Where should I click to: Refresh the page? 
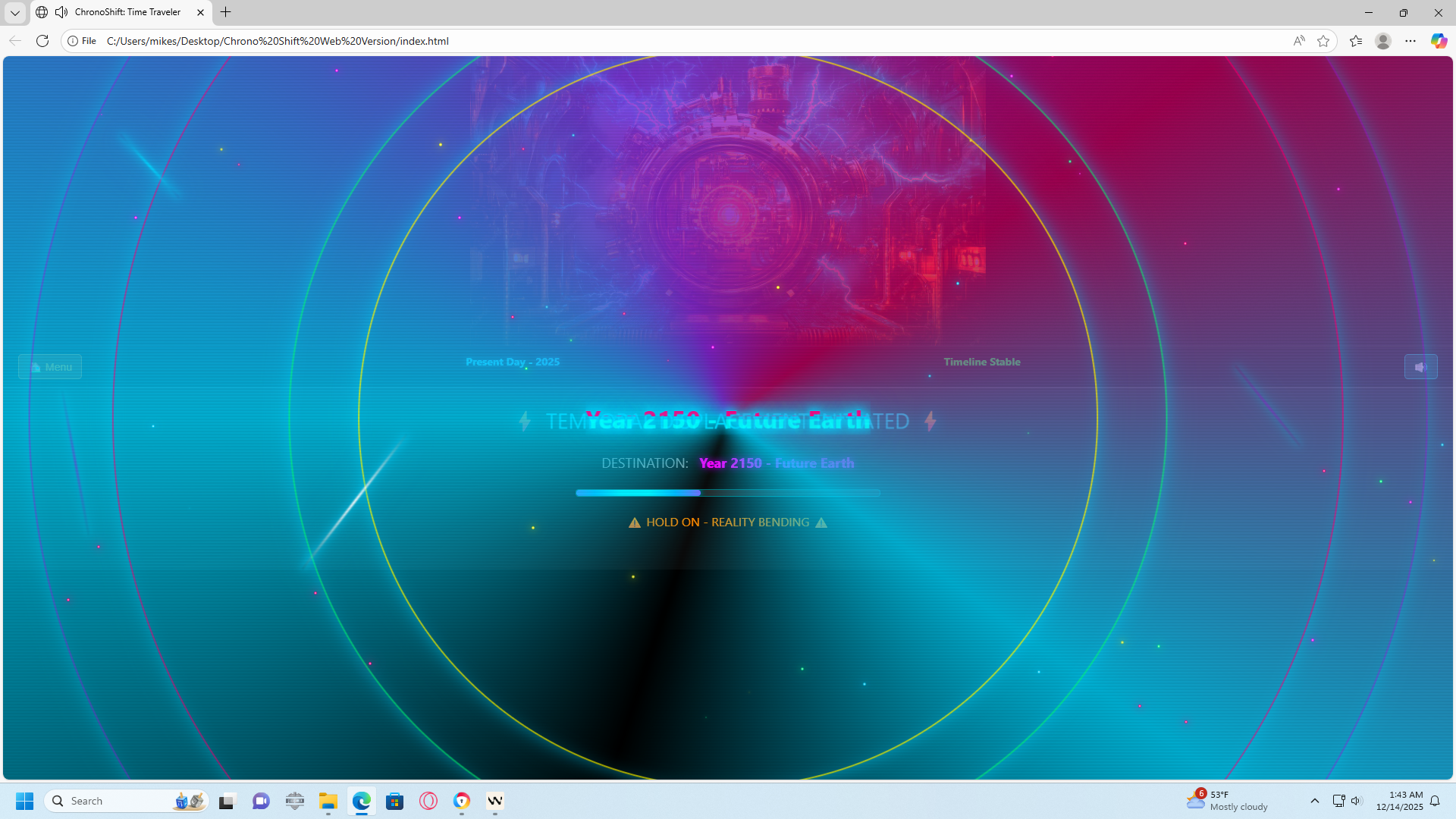click(x=42, y=41)
